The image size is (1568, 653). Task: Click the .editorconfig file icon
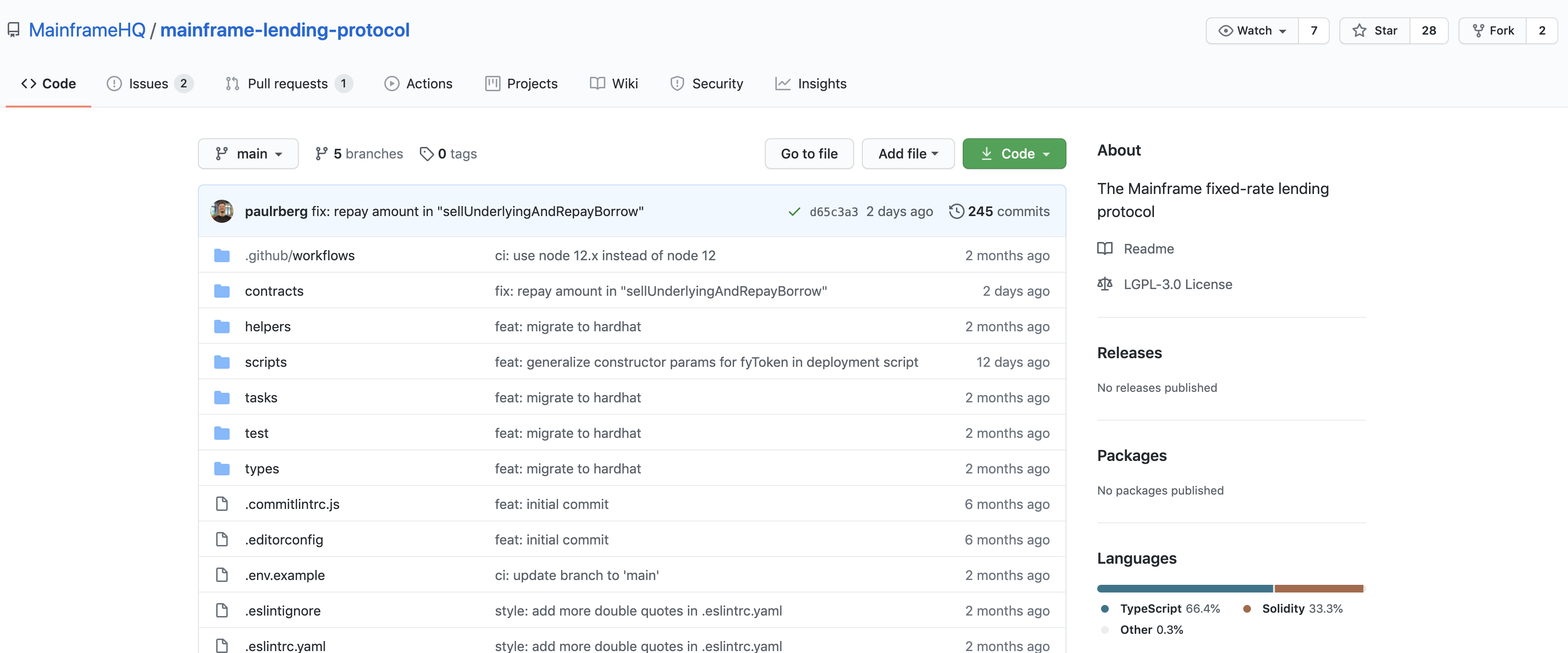tap(222, 539)
